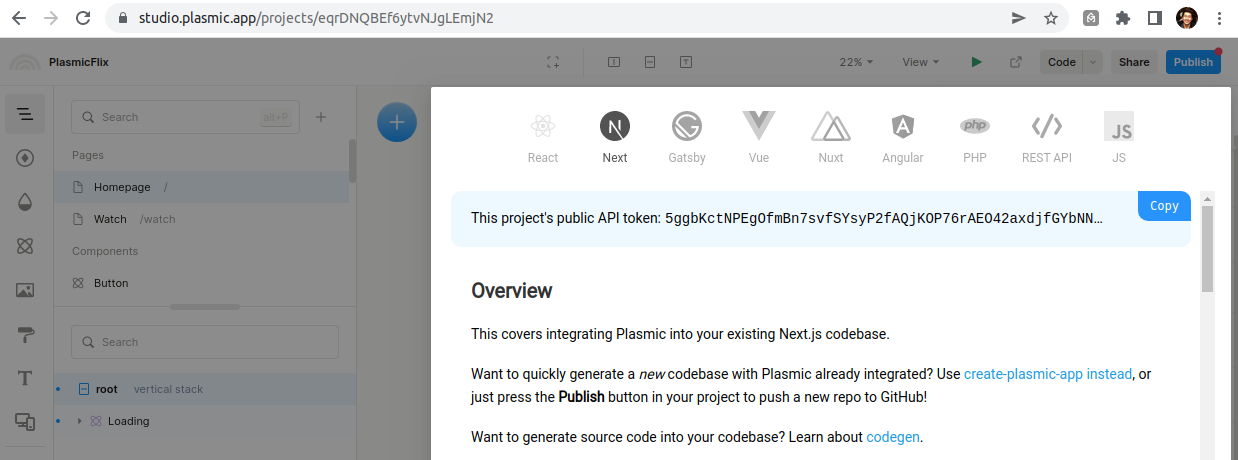The height and width of the screenshot is (460, 1238).
Task: Select the Loading element row
Action: tap(205, 421)
